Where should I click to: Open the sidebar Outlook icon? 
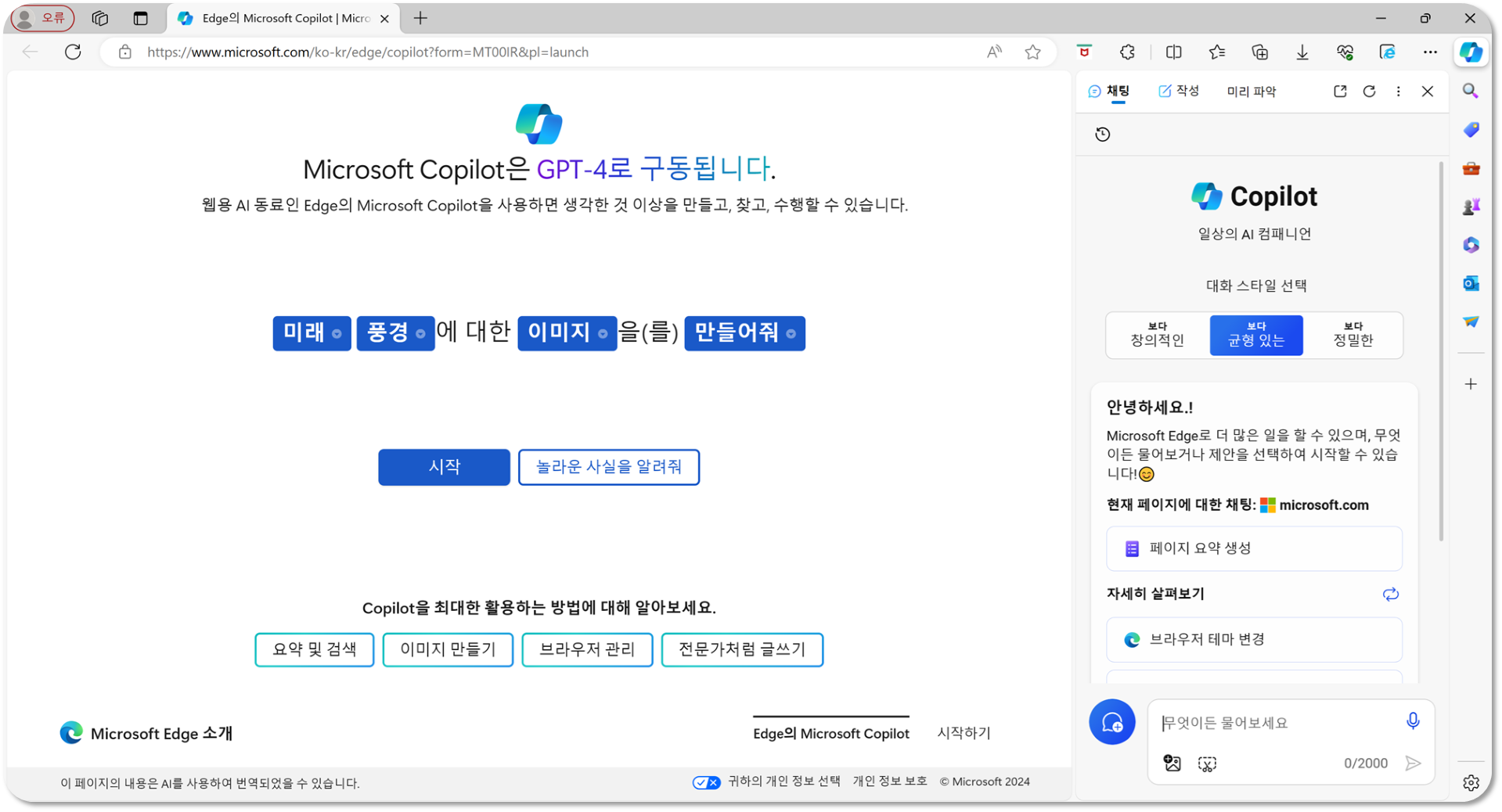pos(1471,283)
